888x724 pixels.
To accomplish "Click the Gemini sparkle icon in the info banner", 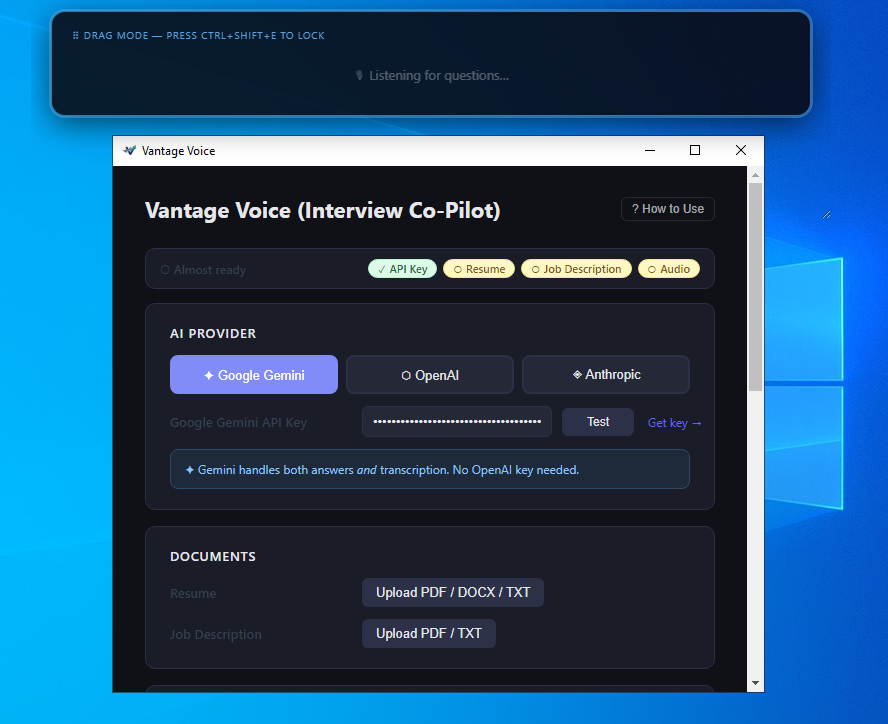I will [x=190, y=468].
